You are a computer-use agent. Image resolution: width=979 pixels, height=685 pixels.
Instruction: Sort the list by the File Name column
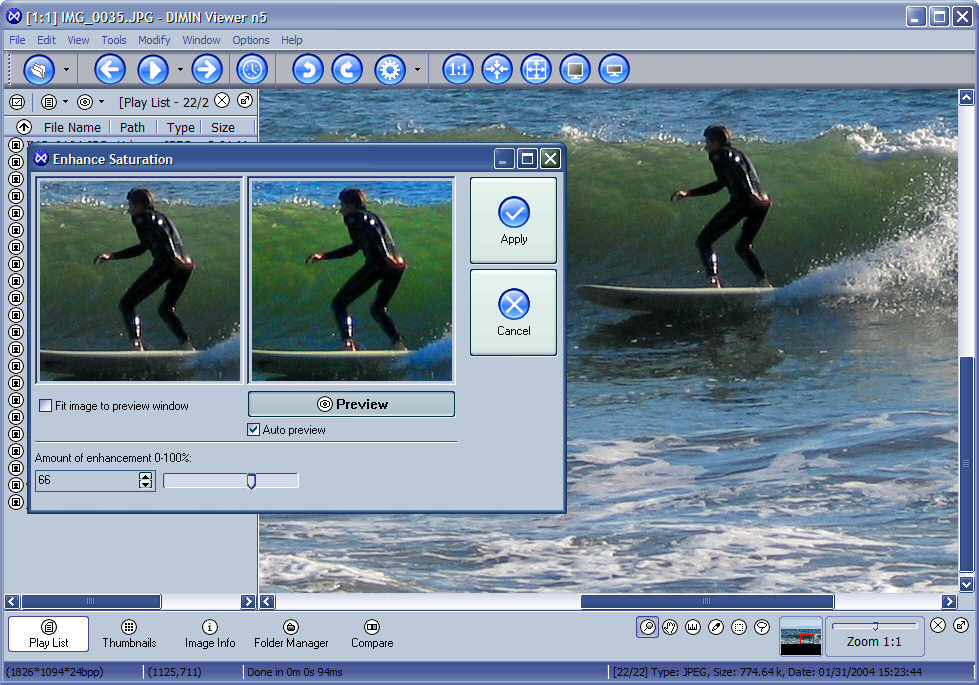(x=72, y=127)
